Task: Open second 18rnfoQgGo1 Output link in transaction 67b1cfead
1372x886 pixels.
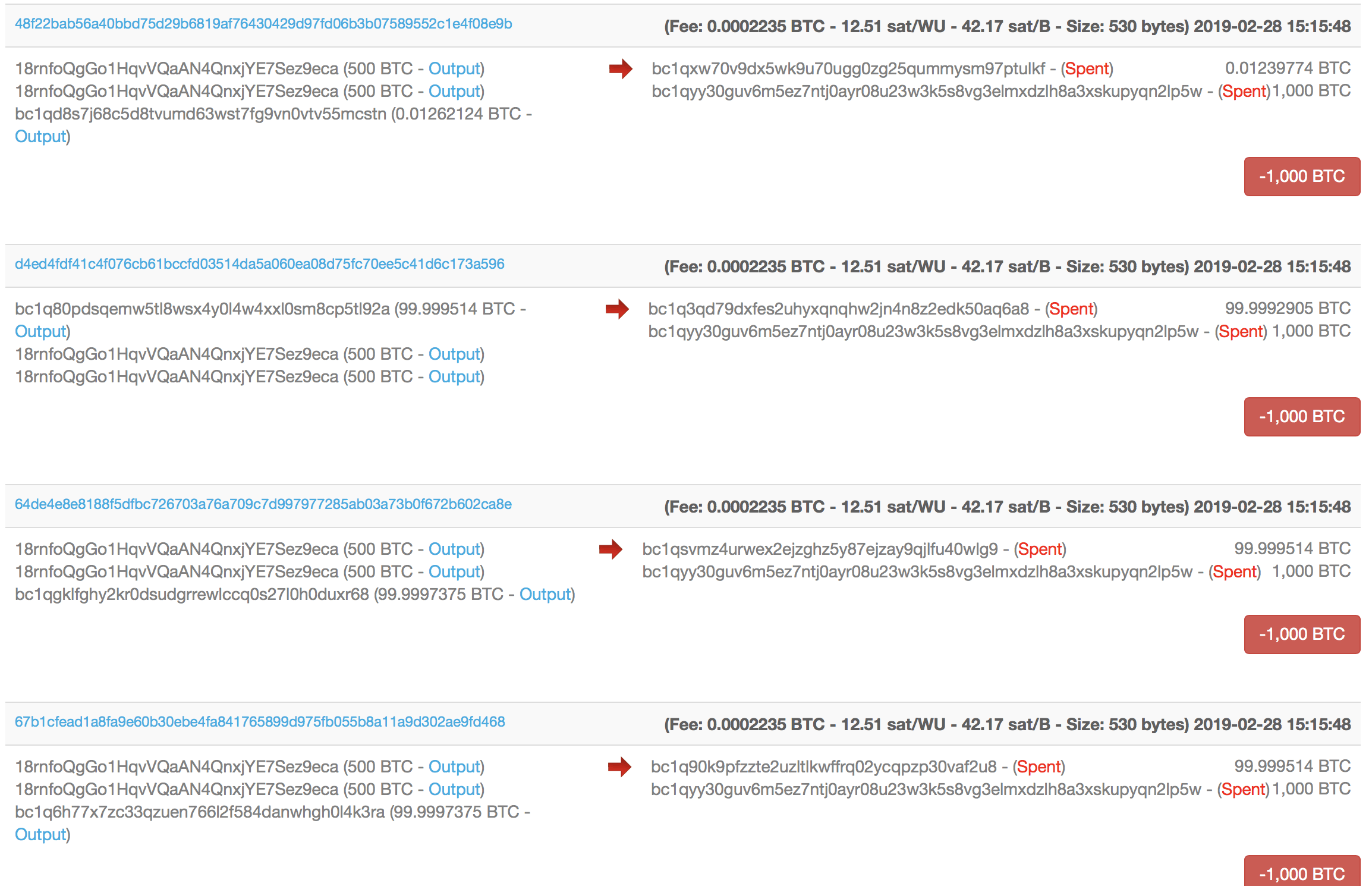Action: [454, 790]
